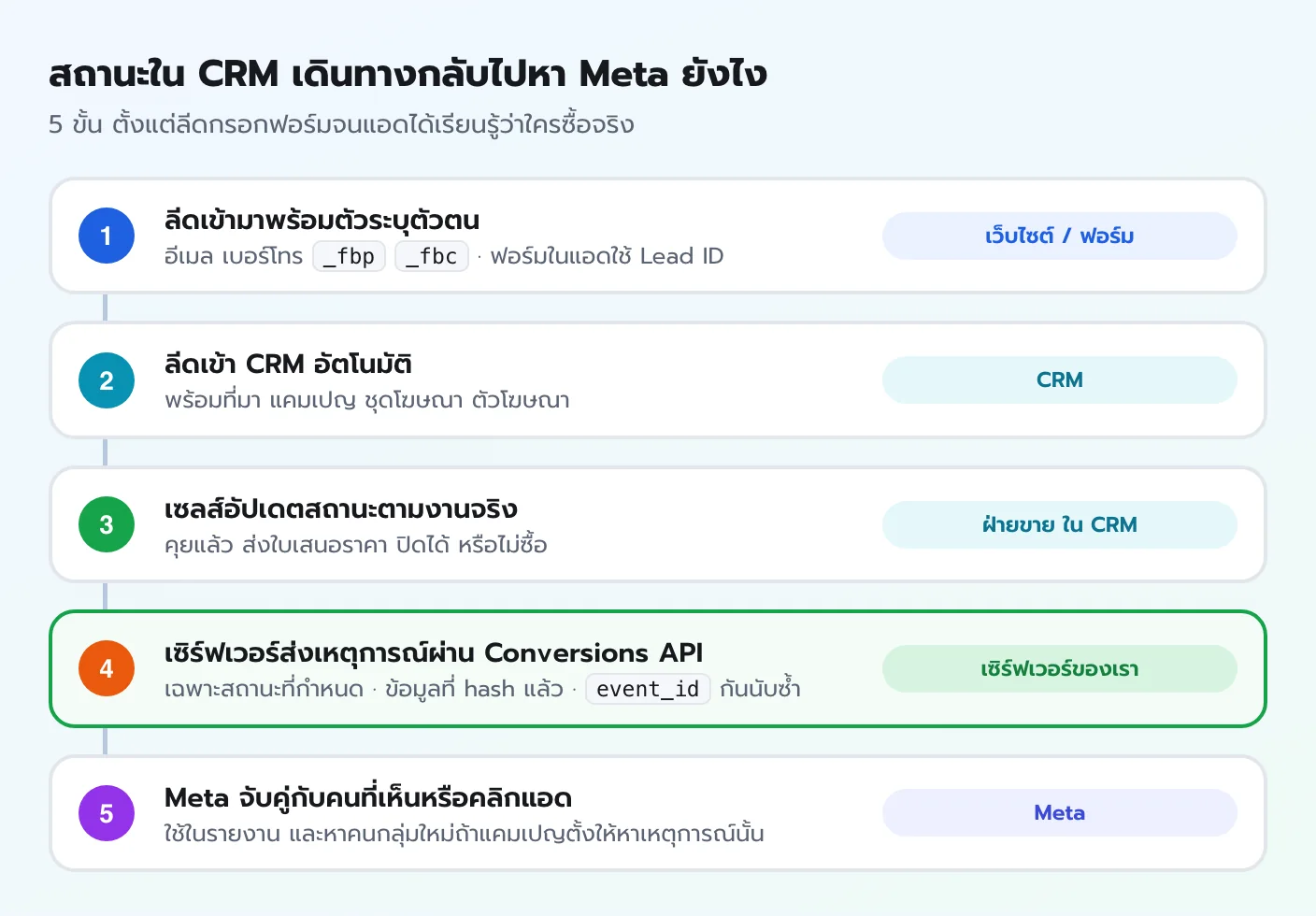Select the เซิร์ฟเวอร์ของเรา pill
This screenshot has width=1316, height=916.
1059,668
